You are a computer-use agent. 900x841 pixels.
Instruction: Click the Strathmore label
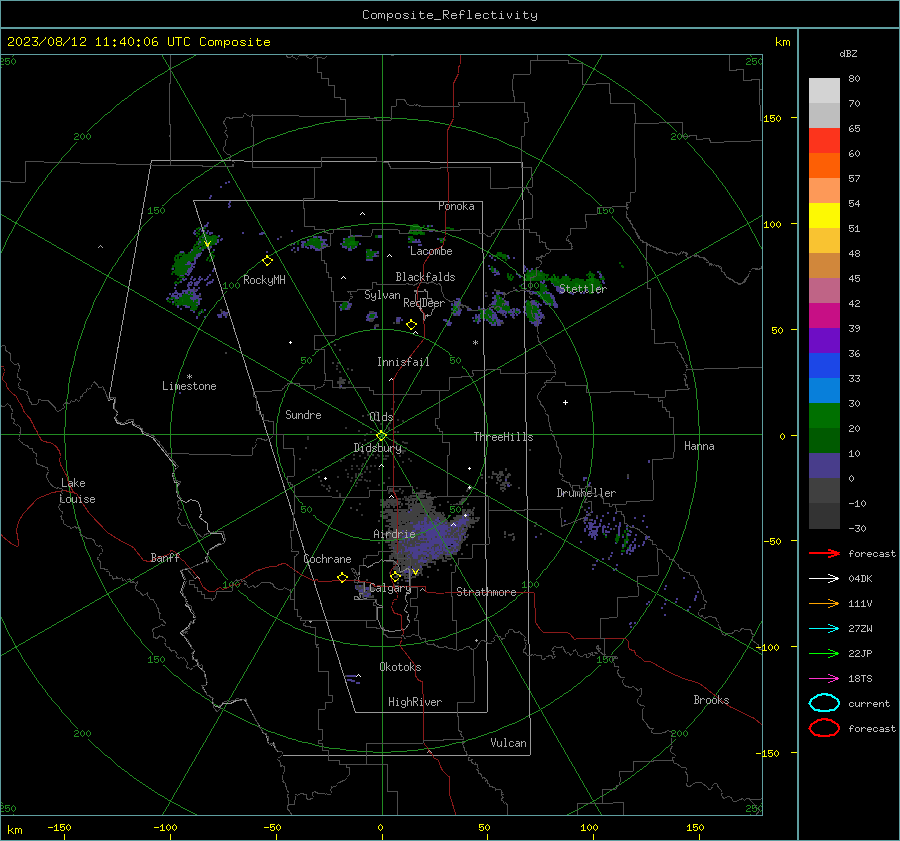point(486,592)
